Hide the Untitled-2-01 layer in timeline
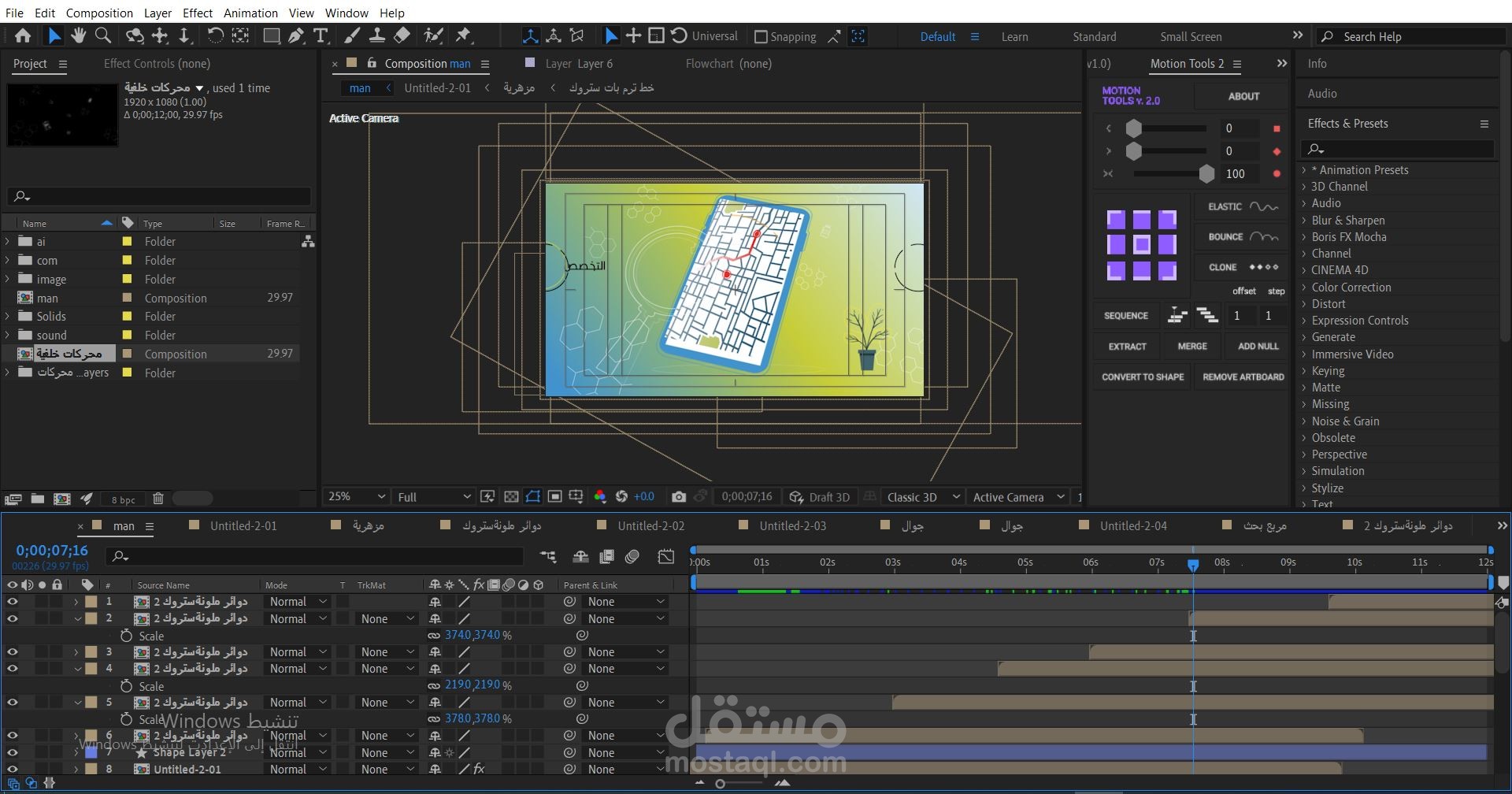The image size is (1512, 794). 12,770
